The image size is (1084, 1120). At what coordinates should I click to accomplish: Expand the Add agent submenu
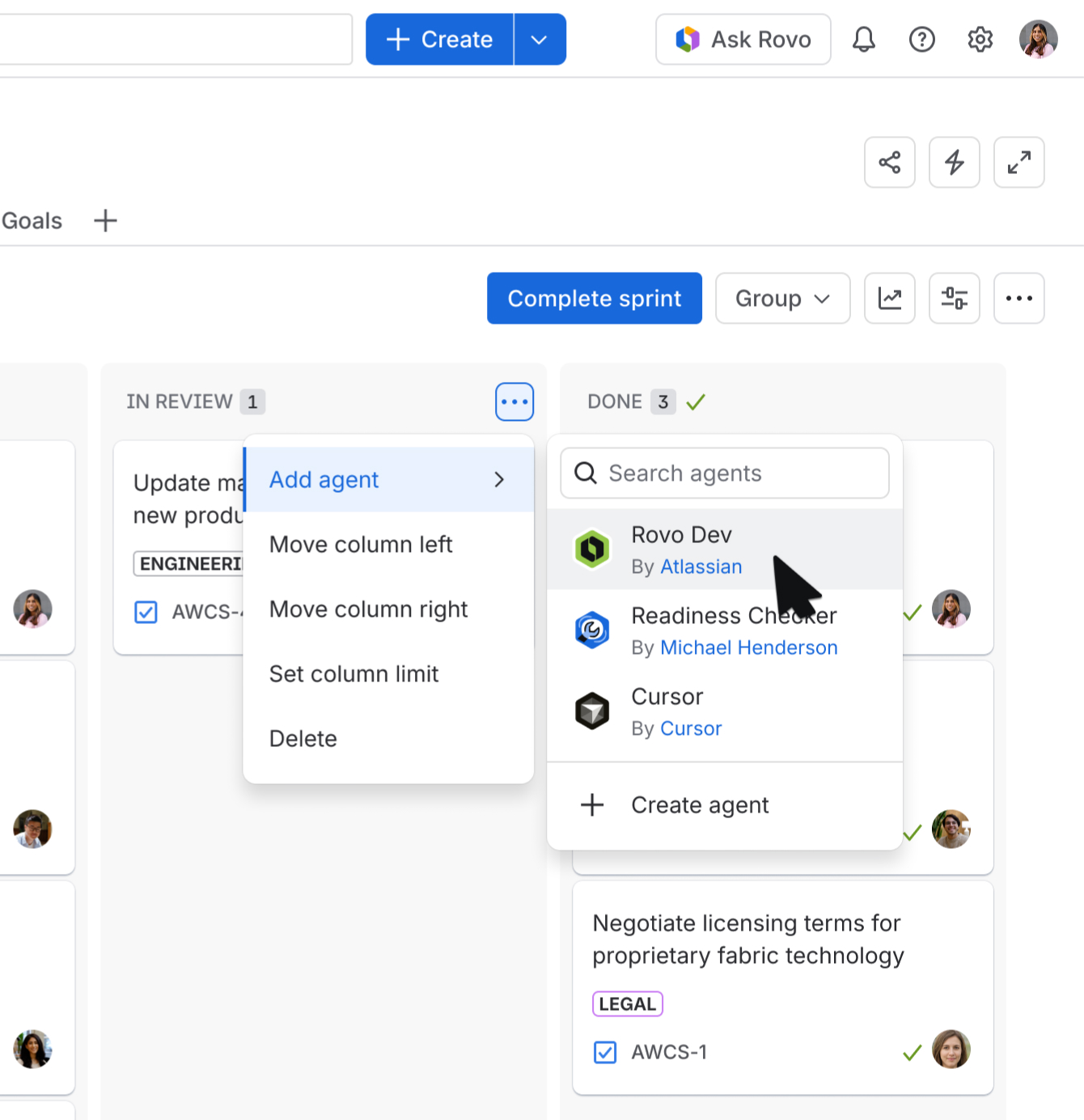click(388, 479)
